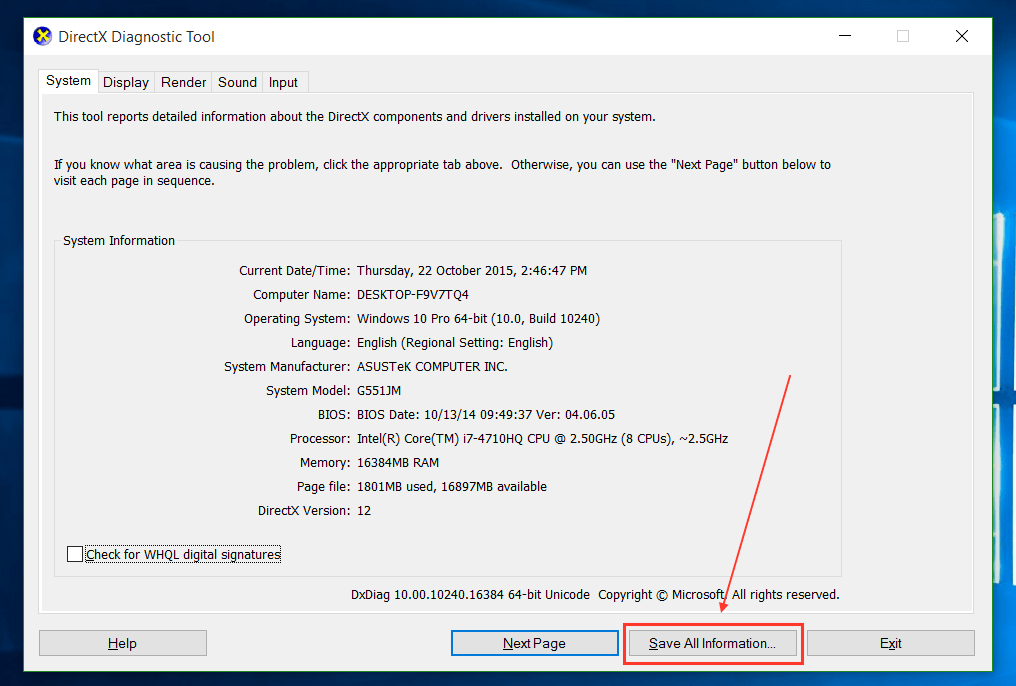Switch to the Render tab

point(183,82)
